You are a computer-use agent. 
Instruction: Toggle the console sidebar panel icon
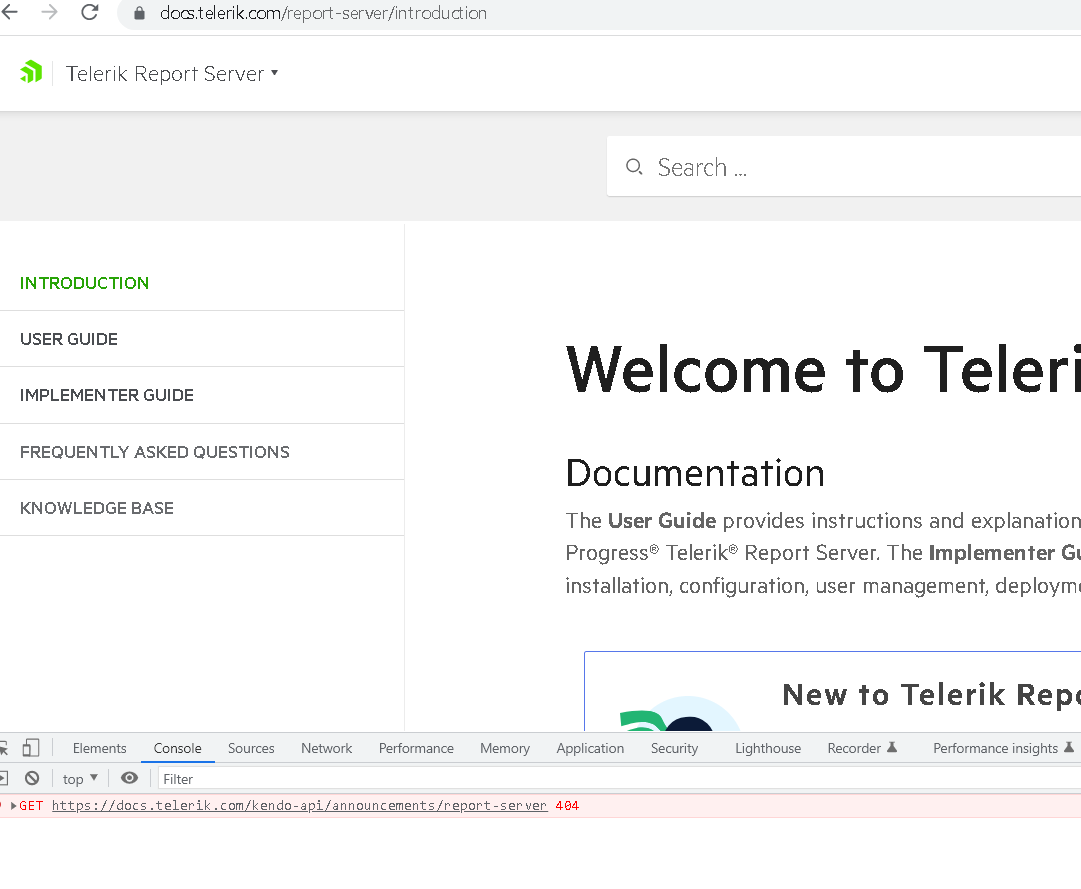3,778
